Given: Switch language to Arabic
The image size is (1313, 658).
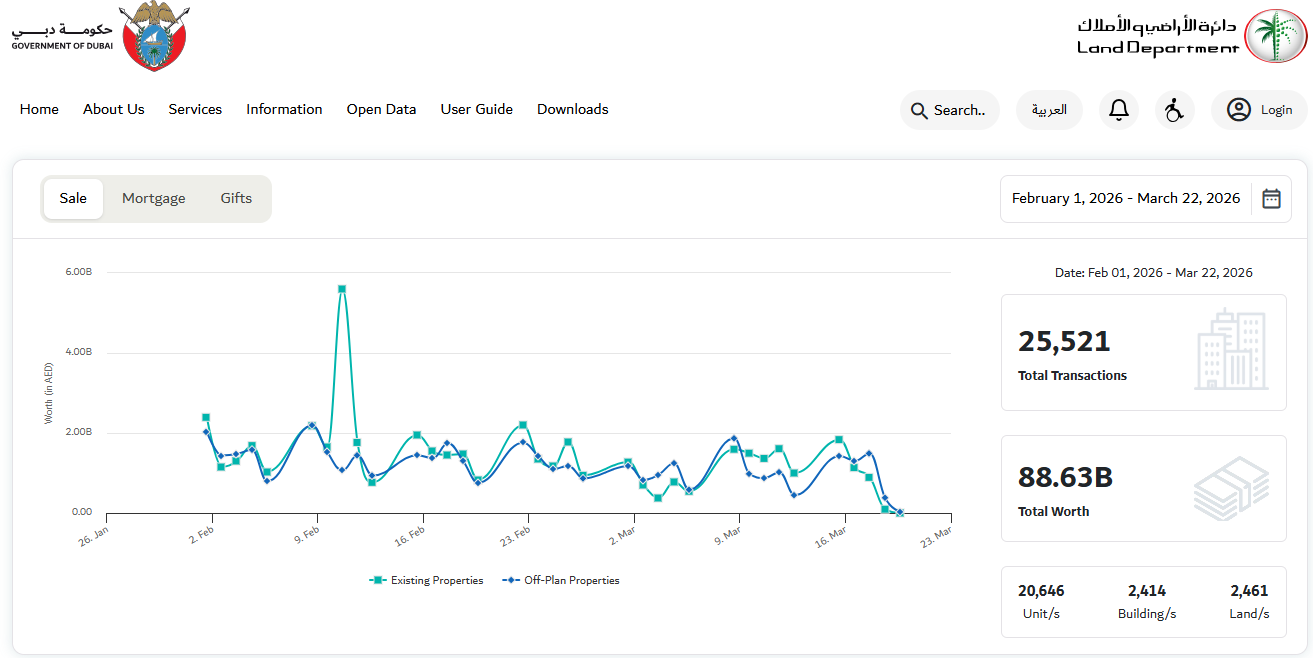Looking at the screenshot, I should tap(1049, 110).
